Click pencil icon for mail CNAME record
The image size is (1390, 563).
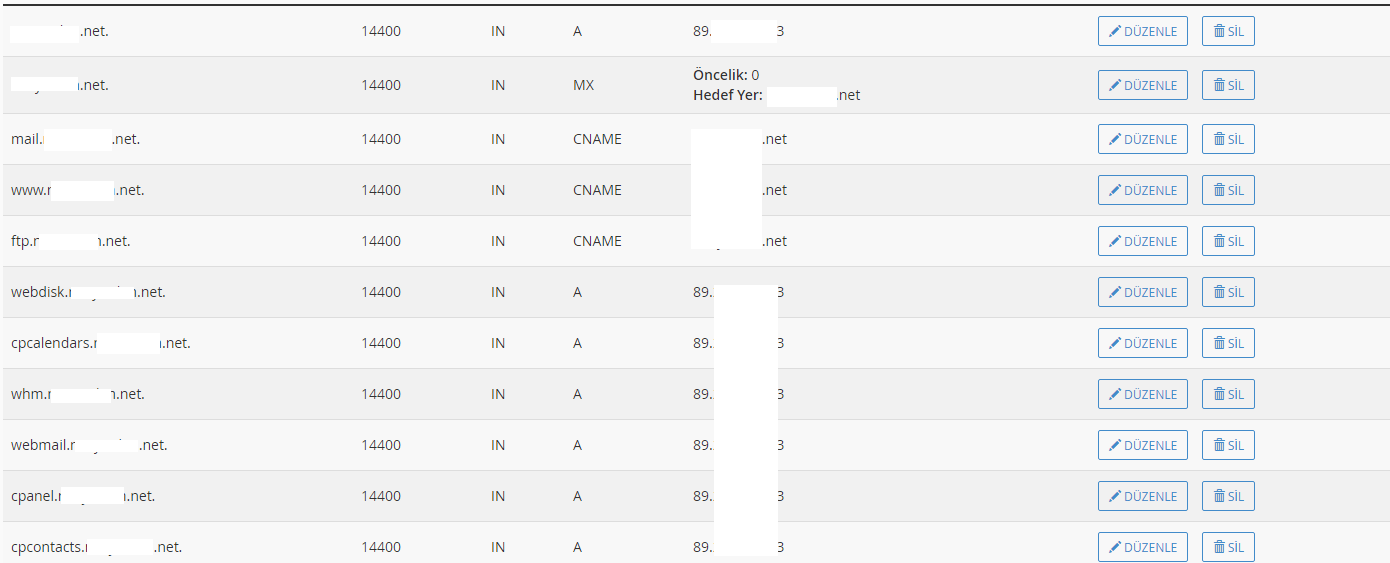pos(1115,139)
